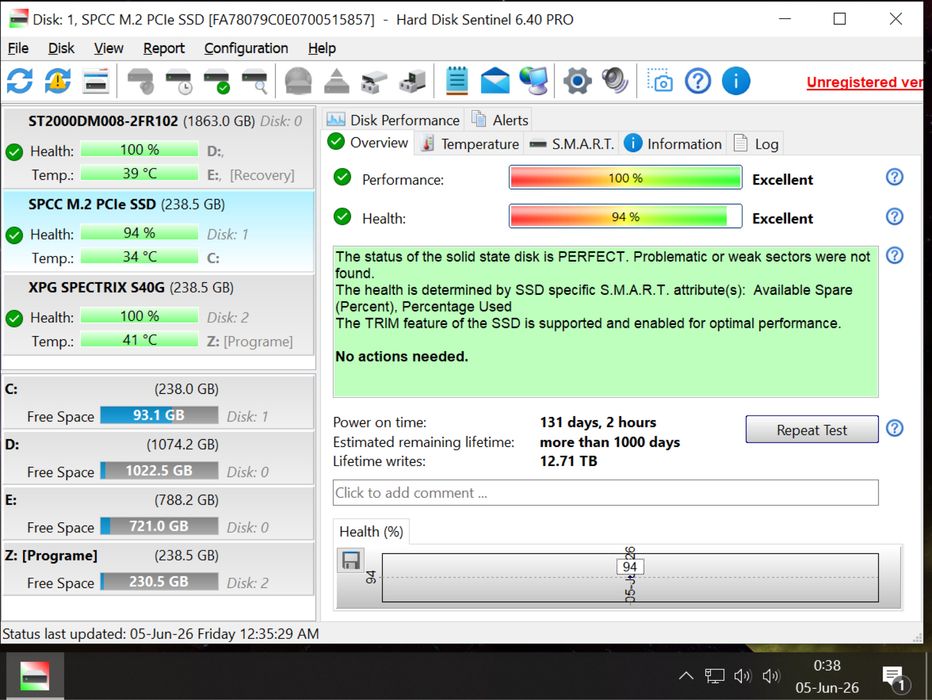Open the notification center icon
The image size is (932, 700).
pyautogui.click(x=893, y=678)
